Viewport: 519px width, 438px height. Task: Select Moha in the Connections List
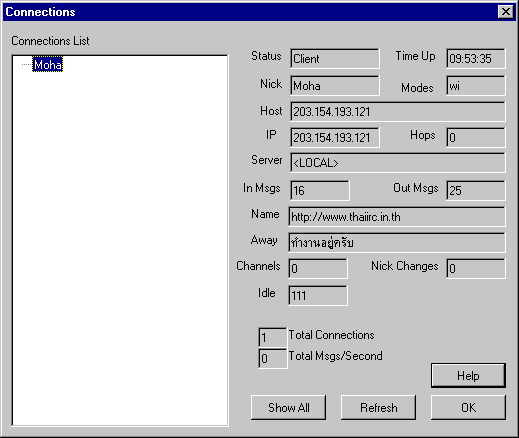47,64
